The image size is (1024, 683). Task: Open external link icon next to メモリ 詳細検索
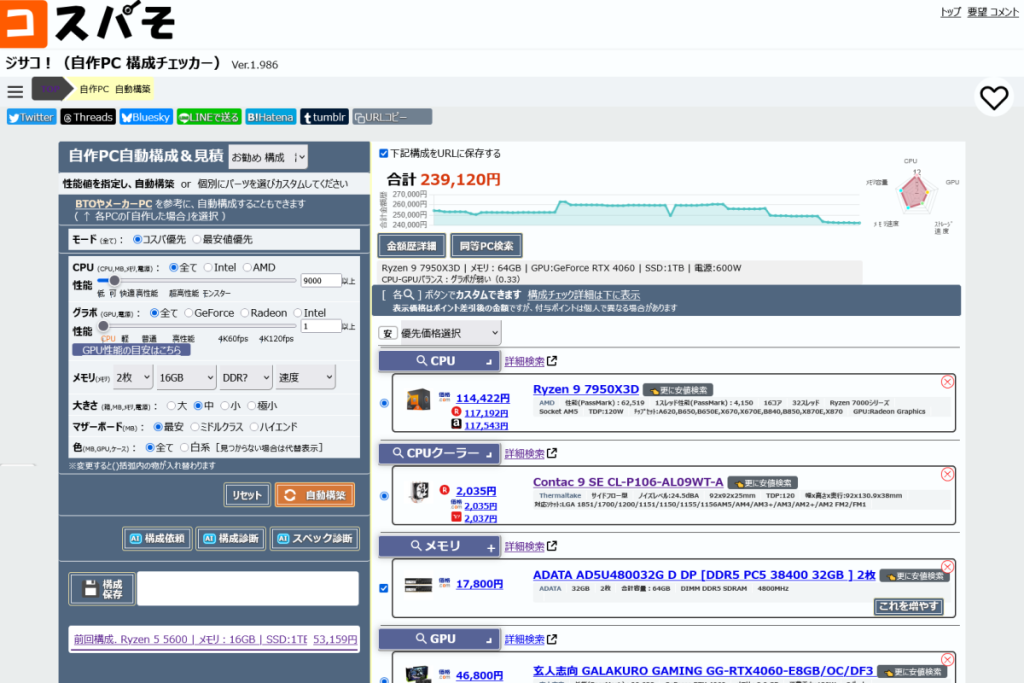(552, 546)
